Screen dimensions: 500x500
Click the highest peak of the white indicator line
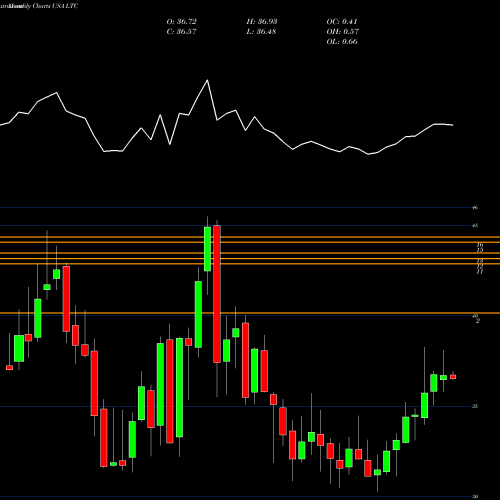[x=207, y=80]
